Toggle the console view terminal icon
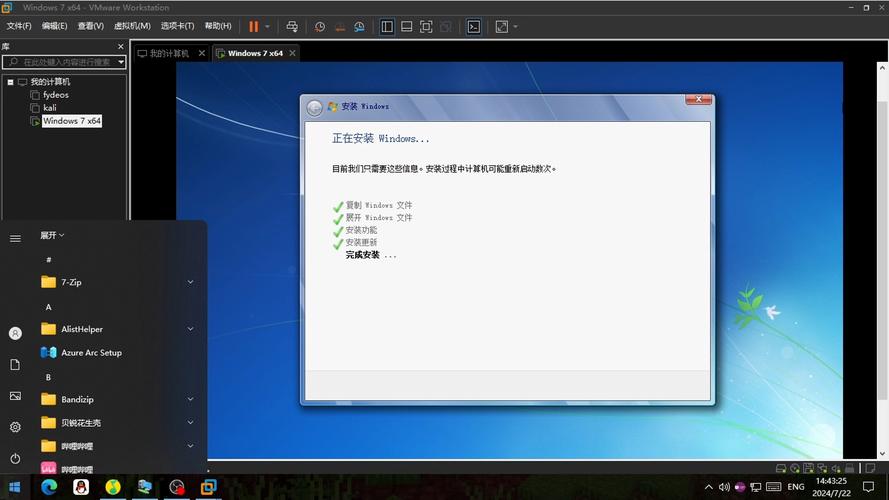 coord(473,27)
